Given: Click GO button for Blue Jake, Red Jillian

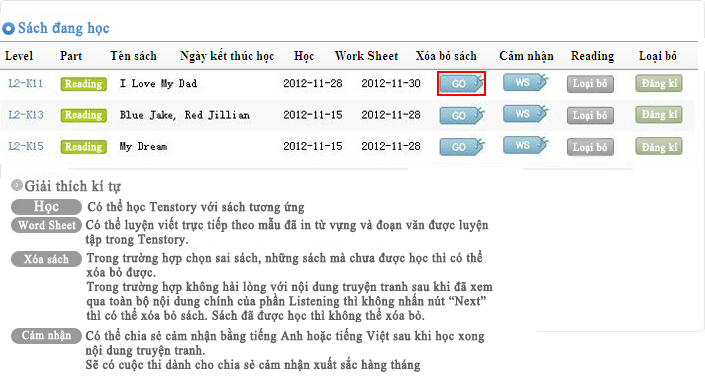Looking at the screenshot, I should coord(461,115).
